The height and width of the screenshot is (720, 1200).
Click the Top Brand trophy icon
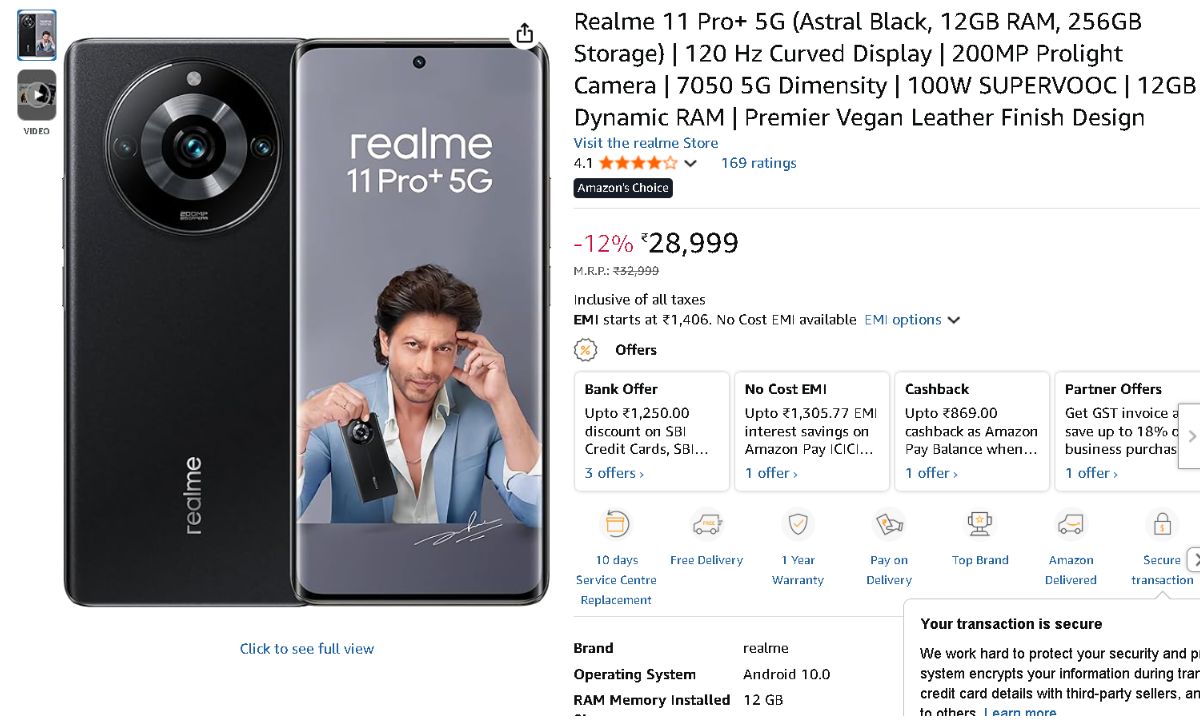click(x=980, y=524)
